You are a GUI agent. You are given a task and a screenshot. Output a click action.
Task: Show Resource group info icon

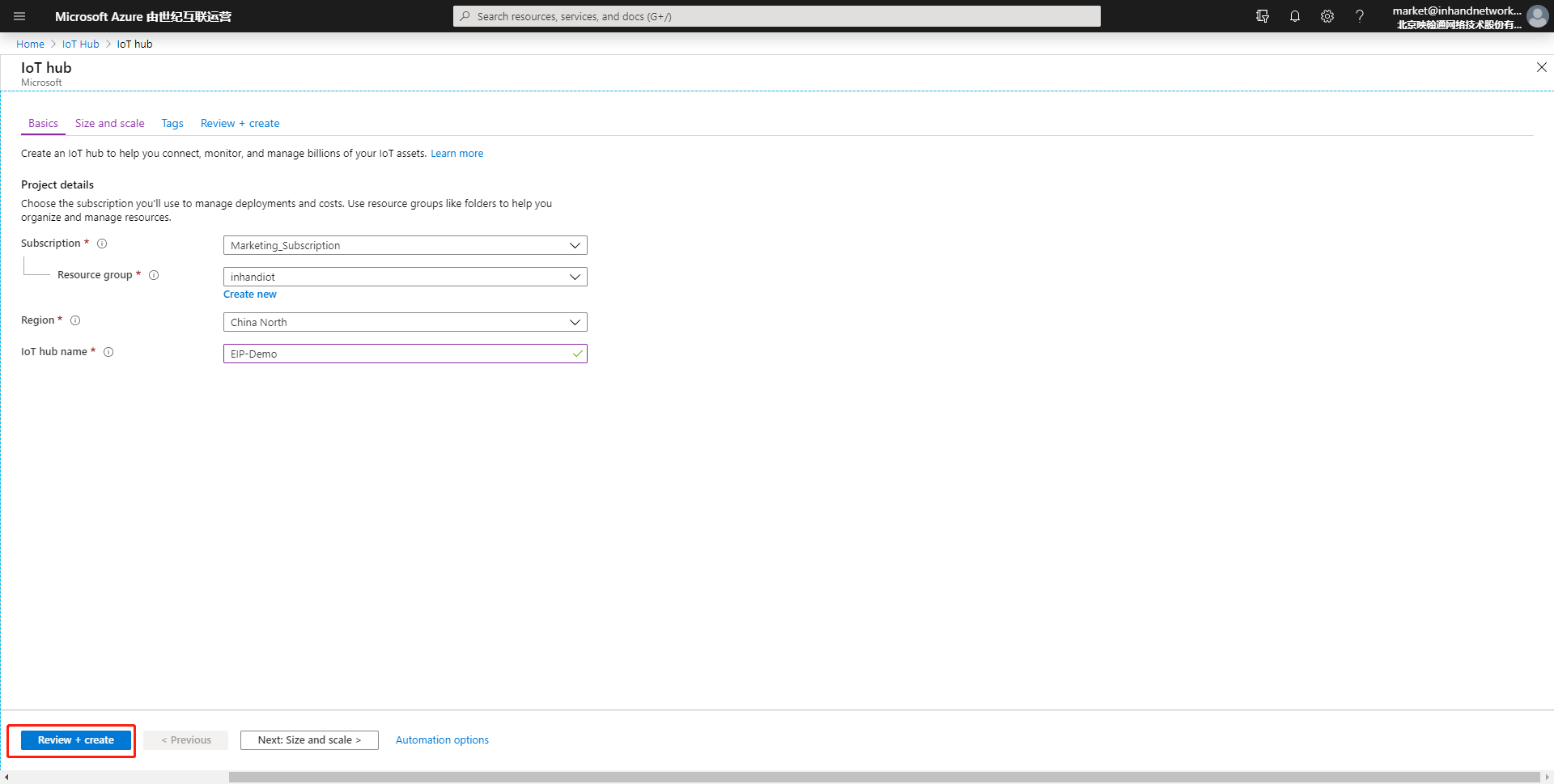coord(154,275)
